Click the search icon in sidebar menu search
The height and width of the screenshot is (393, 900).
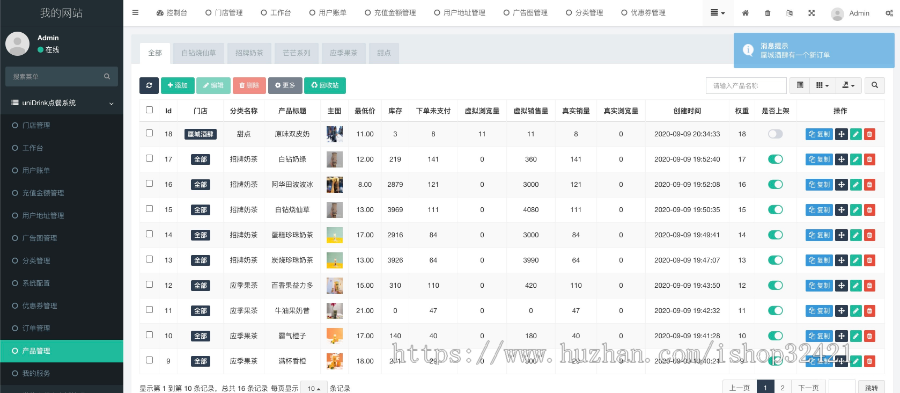107,76
